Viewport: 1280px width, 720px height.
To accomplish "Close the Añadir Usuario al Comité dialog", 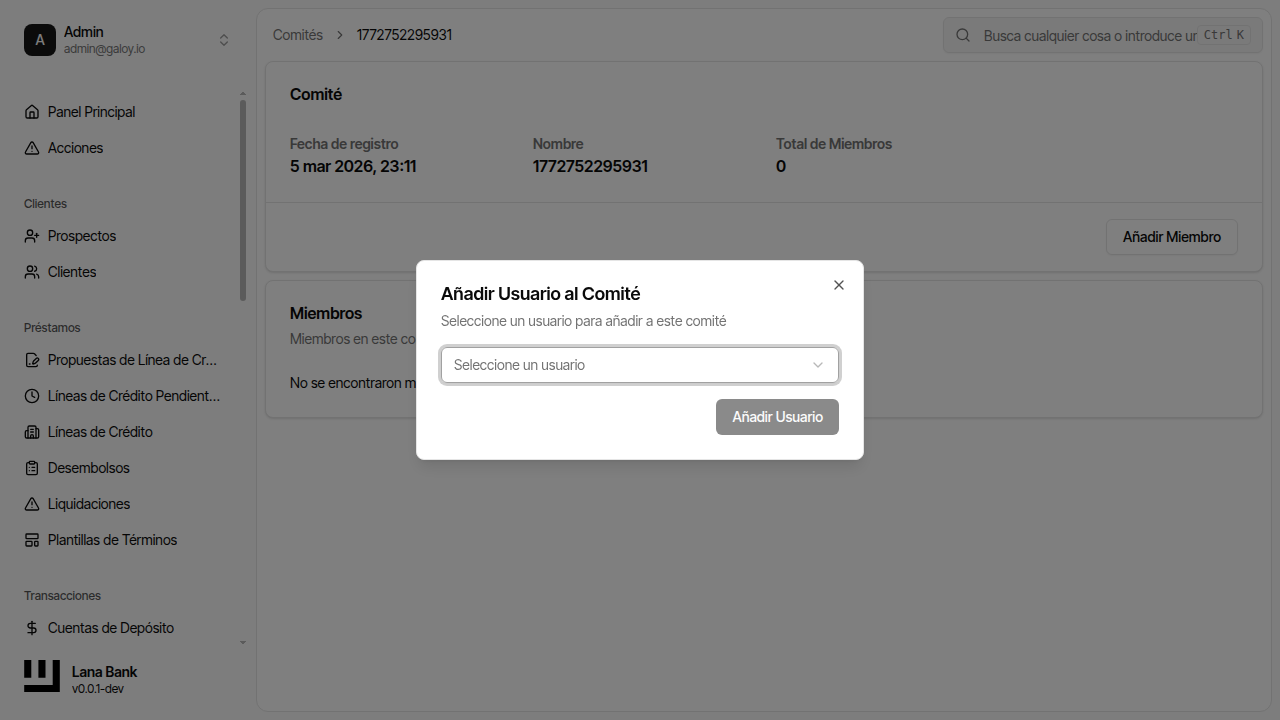I will pos(839,285).
